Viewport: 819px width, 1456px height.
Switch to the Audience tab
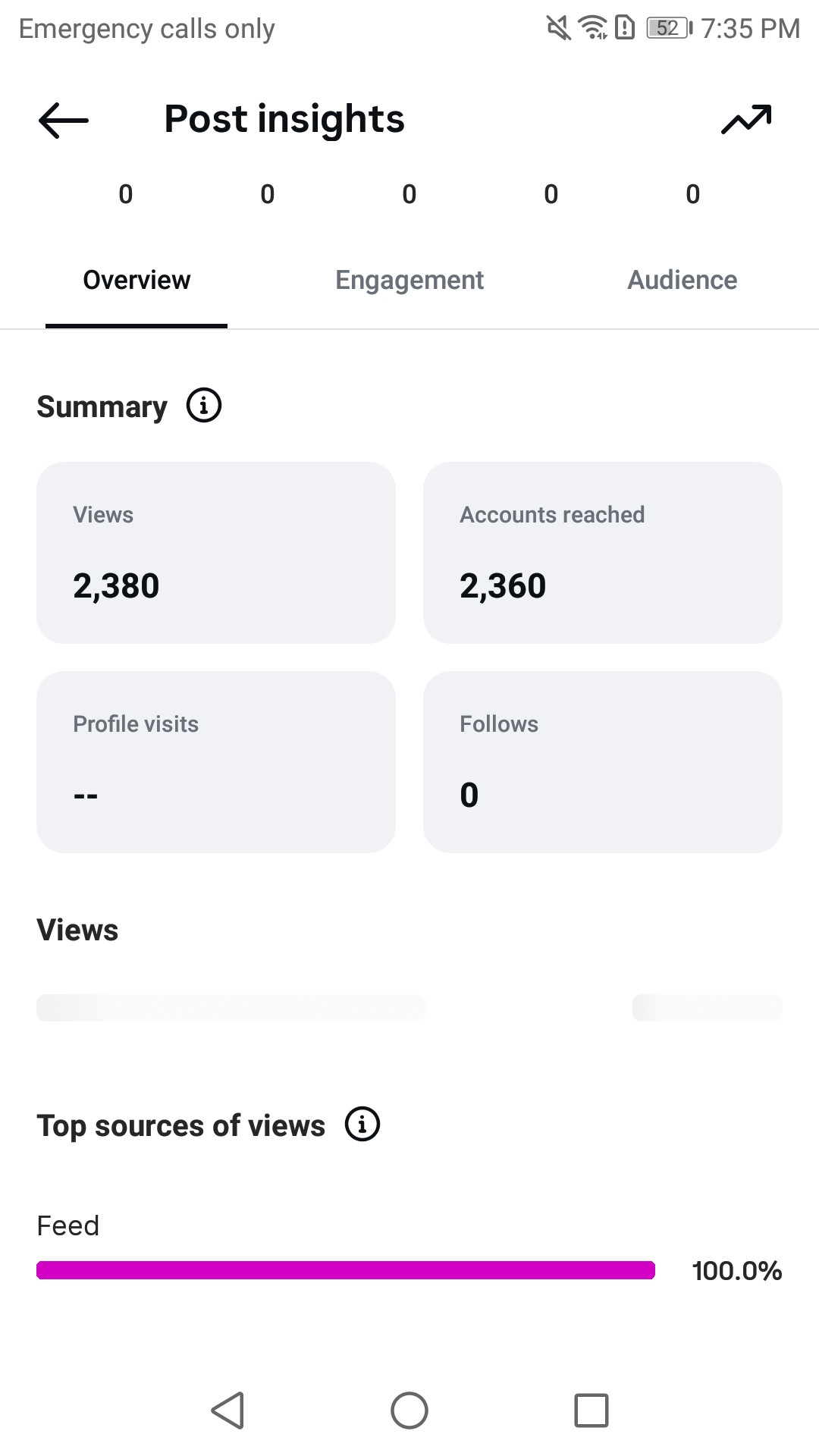pyautogui.click(x=682, y=281)
